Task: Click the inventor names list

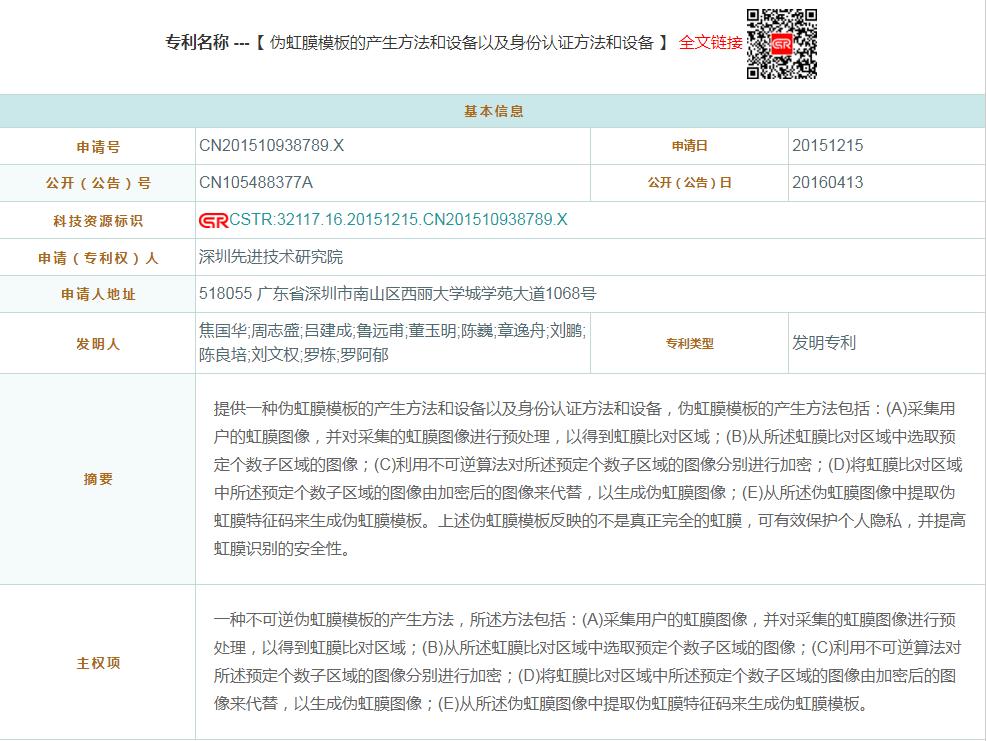Action: click(x=392, y=342)
